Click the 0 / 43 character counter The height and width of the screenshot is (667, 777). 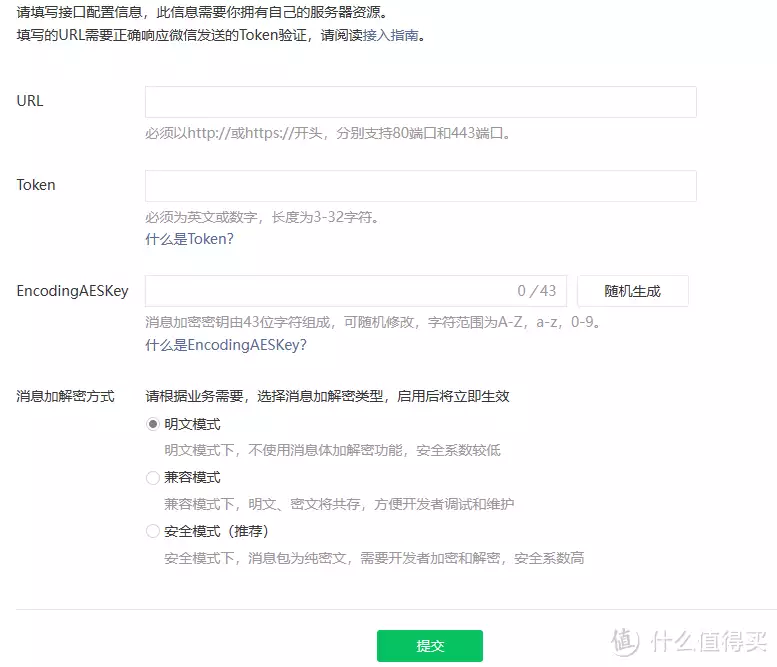pyautogui.click(x=537, y=291)
